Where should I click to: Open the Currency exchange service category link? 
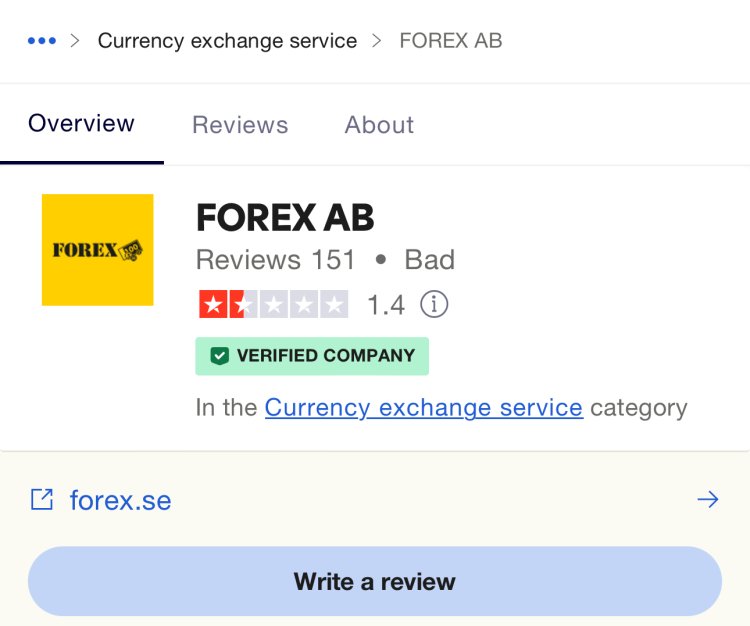(423, 408)
